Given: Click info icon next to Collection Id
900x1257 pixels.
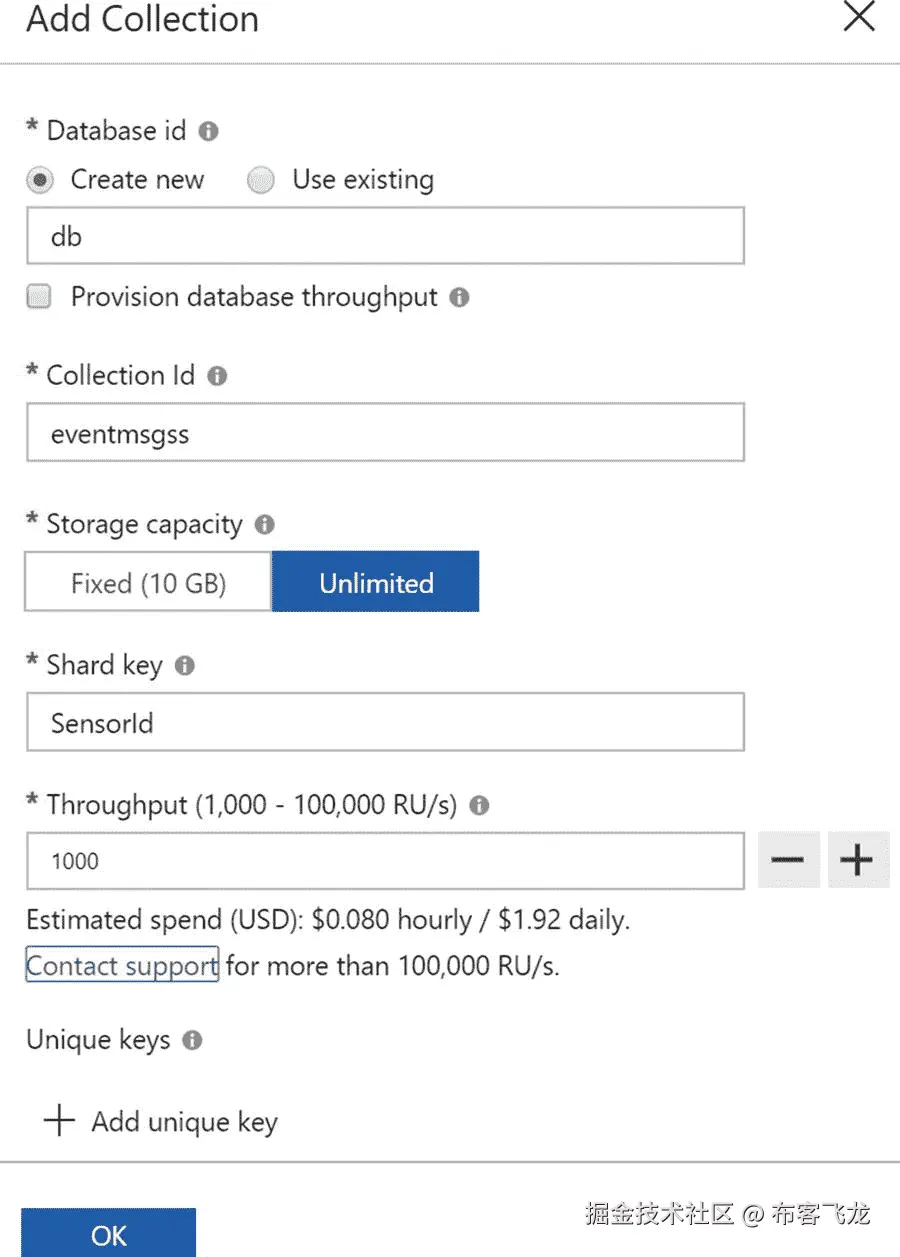Looking at the screenshot, I should click(217, 376).
